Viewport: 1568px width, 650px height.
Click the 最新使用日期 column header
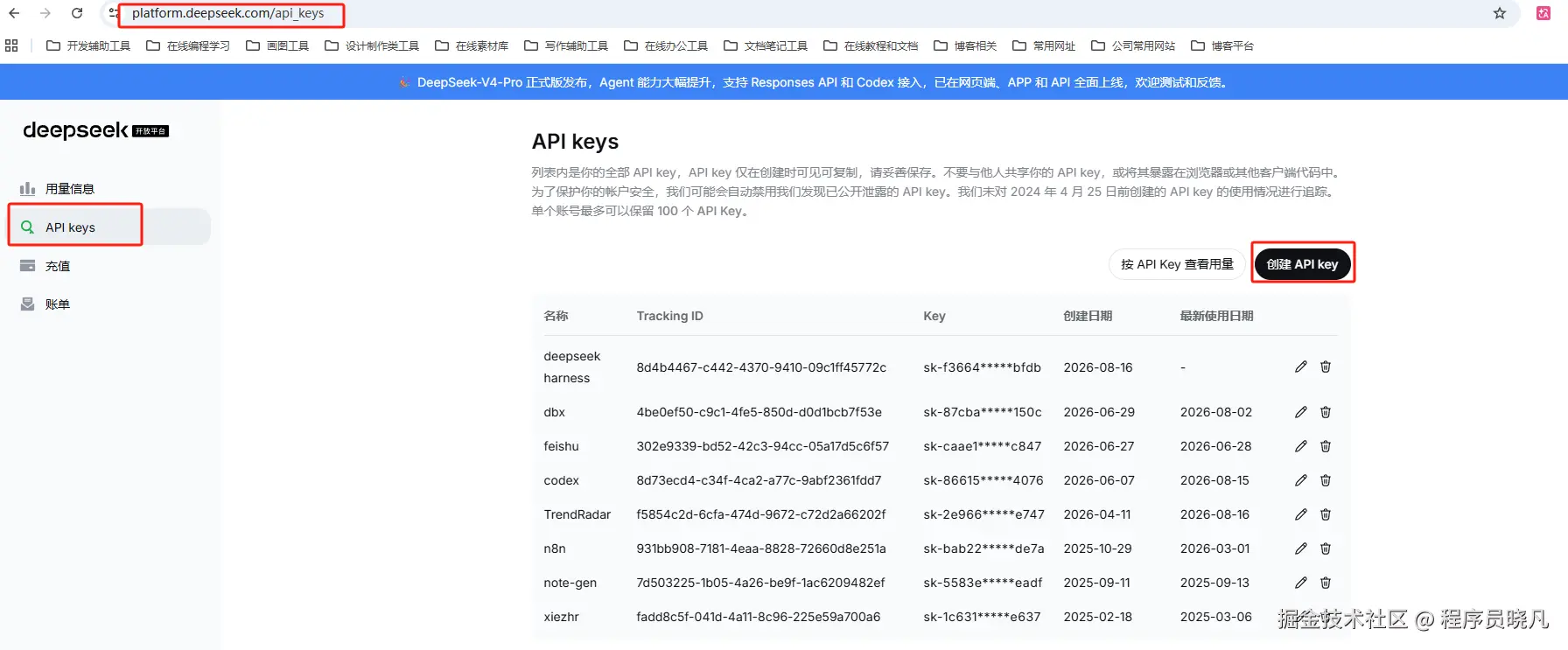(x=1216, y=316)
